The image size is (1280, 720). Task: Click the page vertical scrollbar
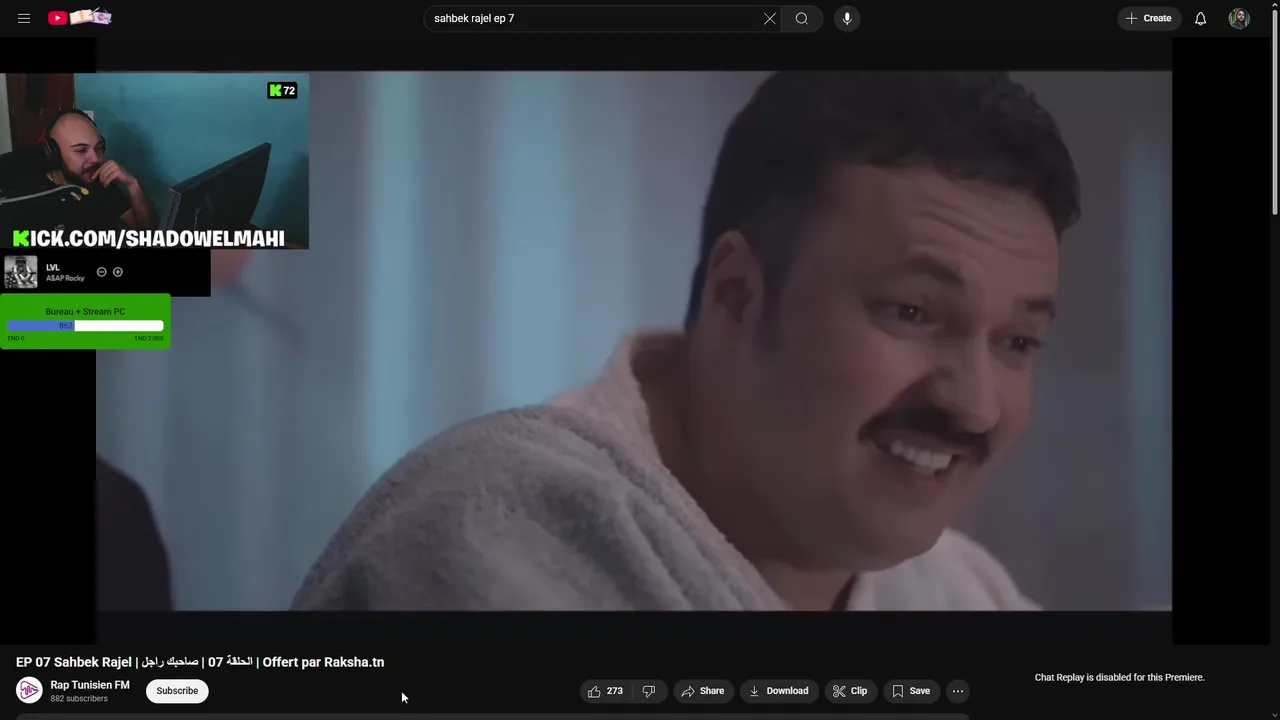pos(1275,110)
